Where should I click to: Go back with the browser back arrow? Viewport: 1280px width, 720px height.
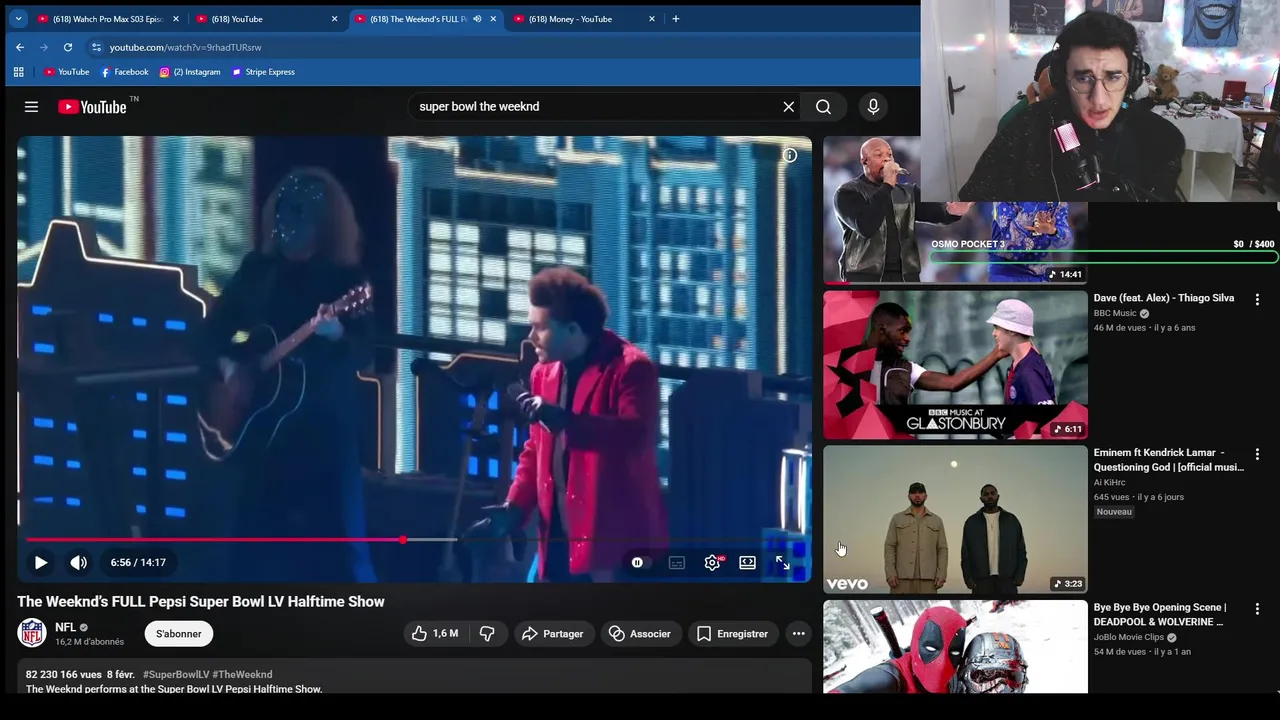tap(20, 47)
